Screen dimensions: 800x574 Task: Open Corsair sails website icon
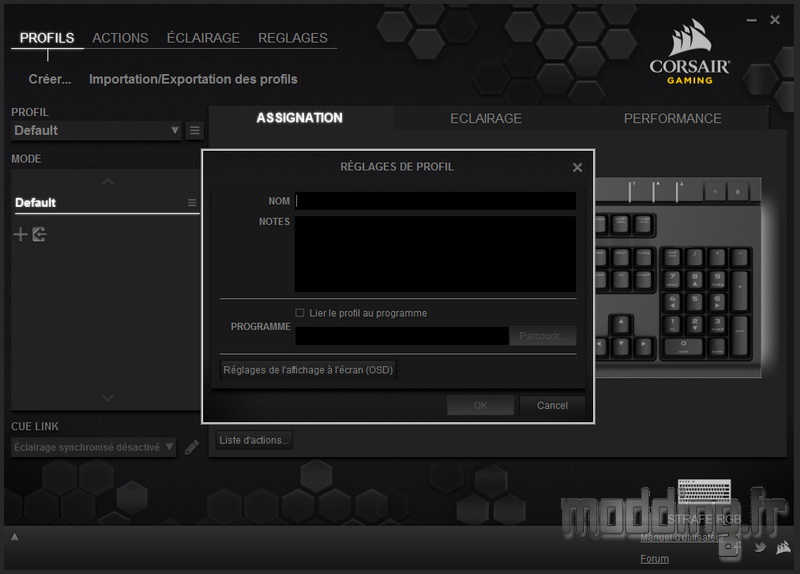pos(783,548)
